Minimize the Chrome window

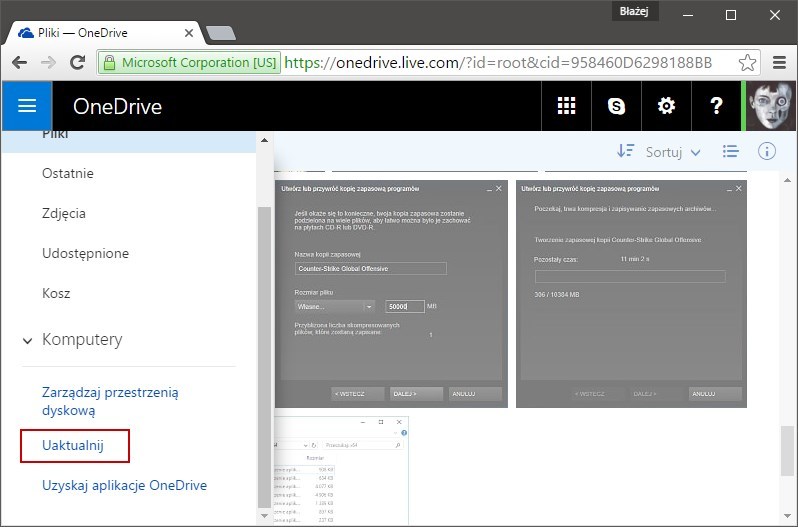point(688,15)
